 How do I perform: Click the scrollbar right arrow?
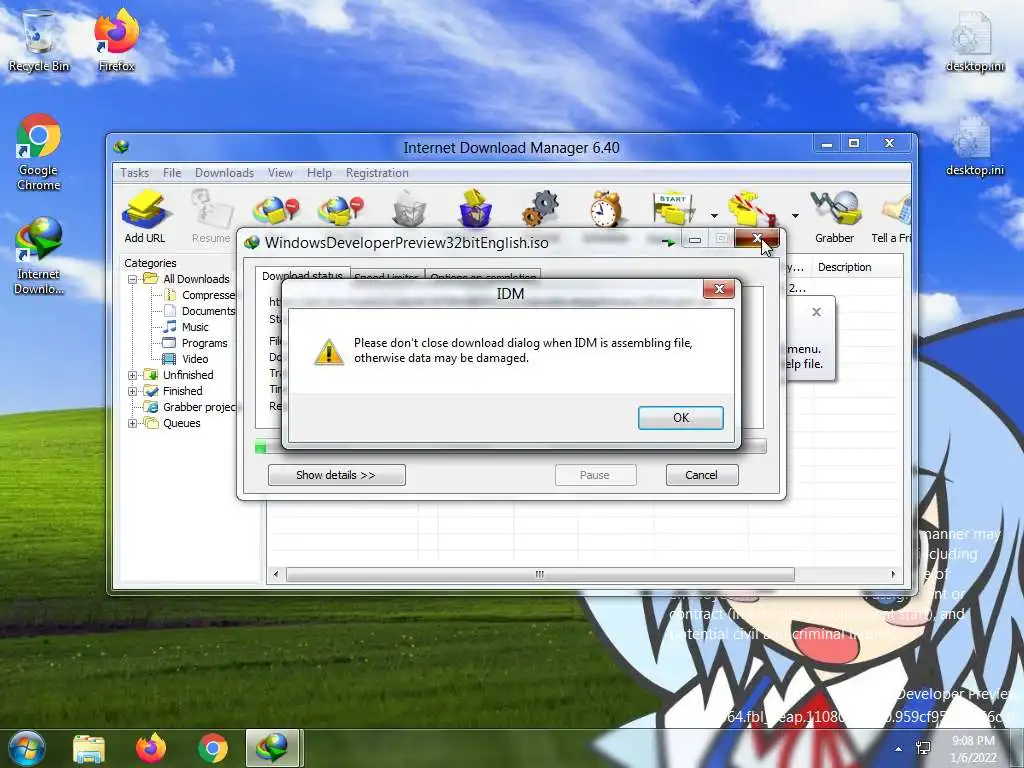click(893, 575)
